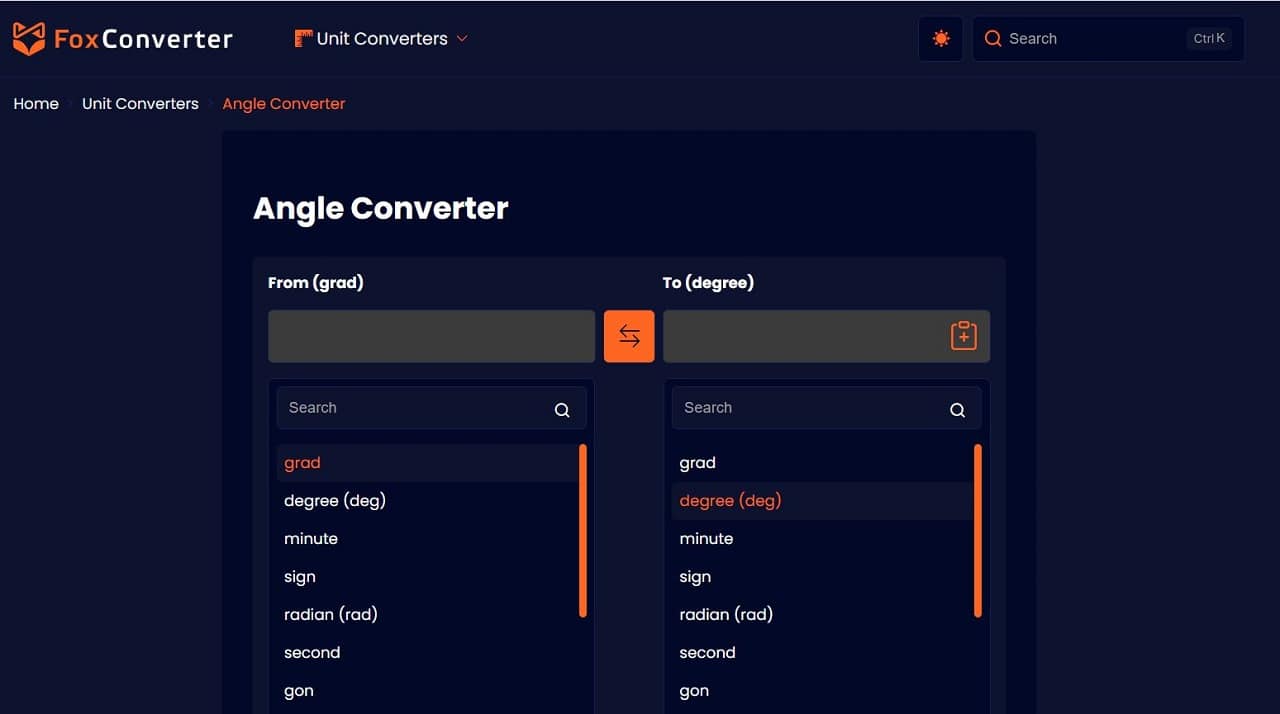
Task: Click the magnifier icon in To unit search
Action: click(957, 409)
